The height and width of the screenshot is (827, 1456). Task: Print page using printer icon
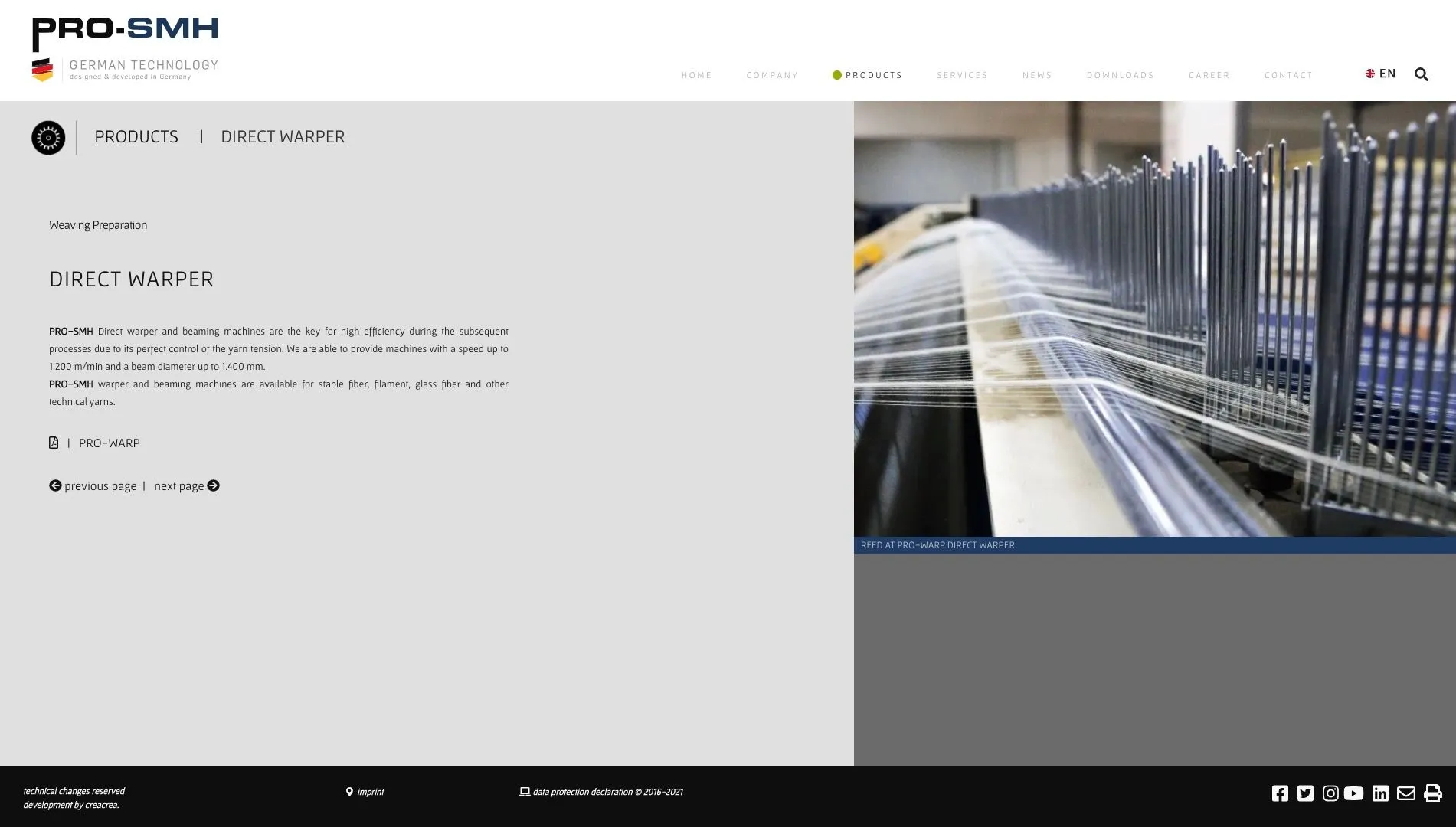click(x=1432, y=793)
